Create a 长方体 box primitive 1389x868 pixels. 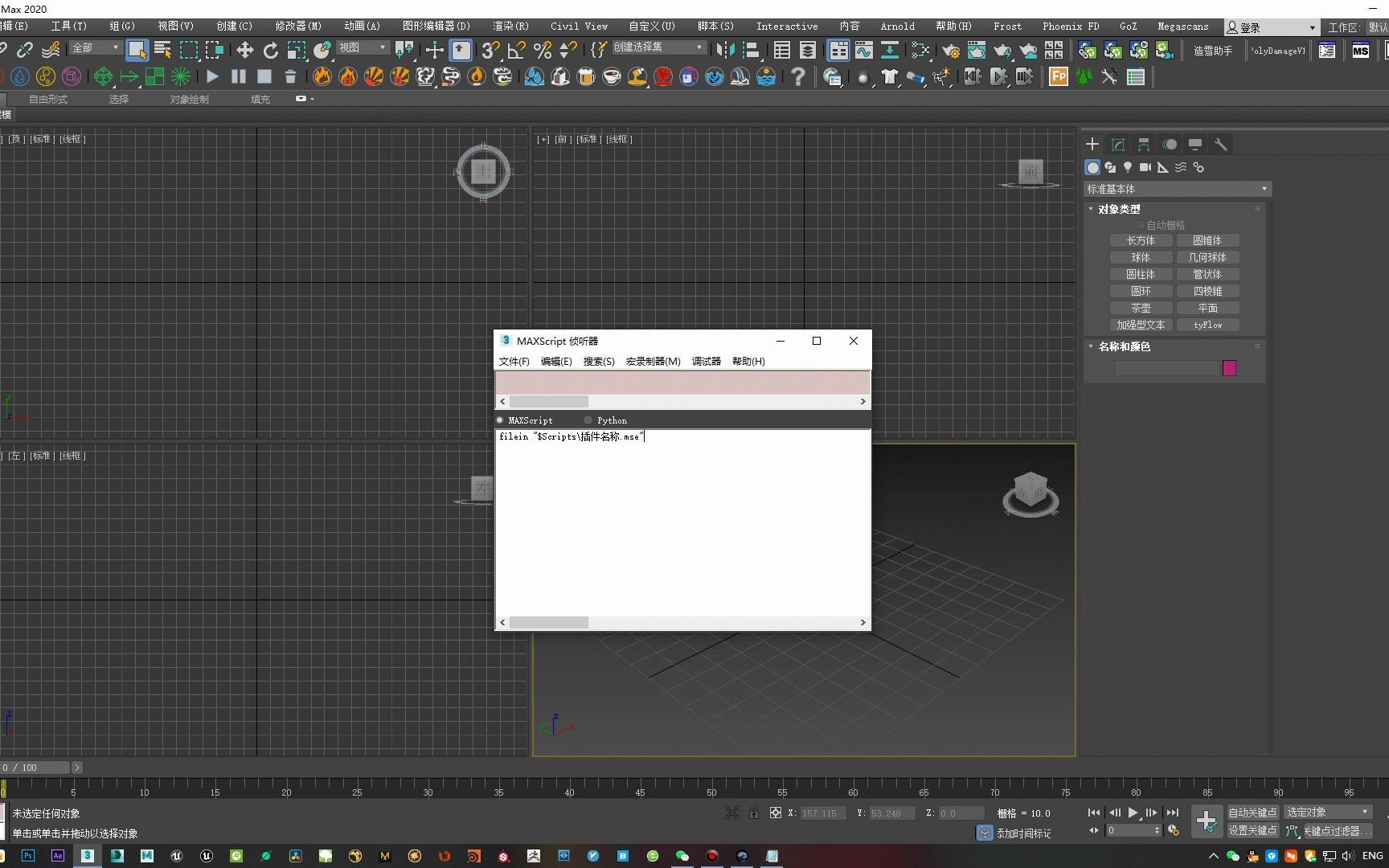1141,240
